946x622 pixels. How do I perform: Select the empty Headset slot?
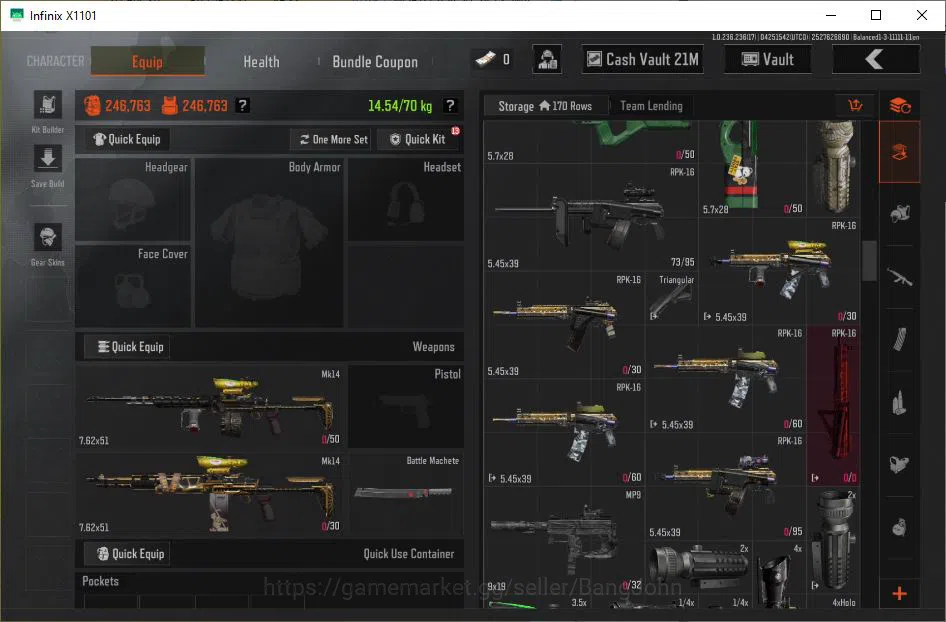pos(405,200)
